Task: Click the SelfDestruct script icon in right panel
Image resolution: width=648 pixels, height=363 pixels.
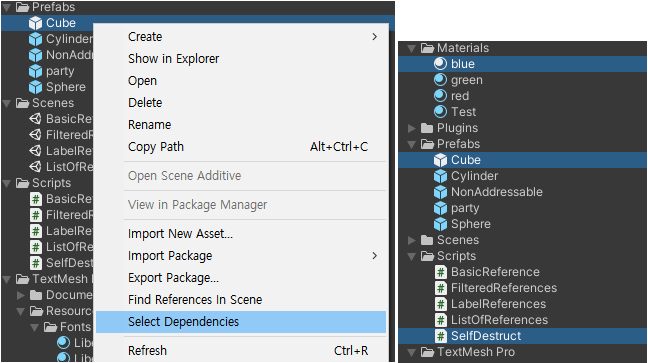Action: (441, 336)
